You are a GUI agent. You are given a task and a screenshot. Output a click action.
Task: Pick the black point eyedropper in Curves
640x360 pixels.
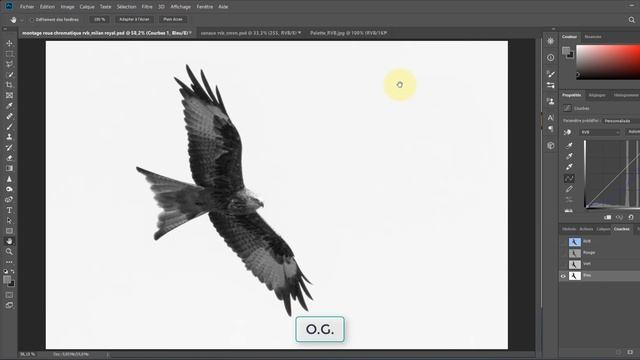(569, 145)
